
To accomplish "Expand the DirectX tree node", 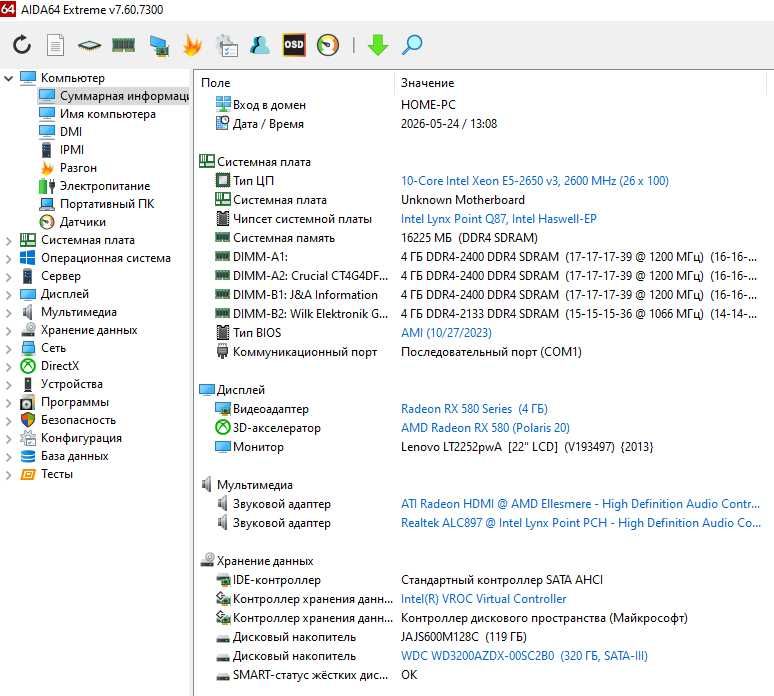I will click(8, 366).
